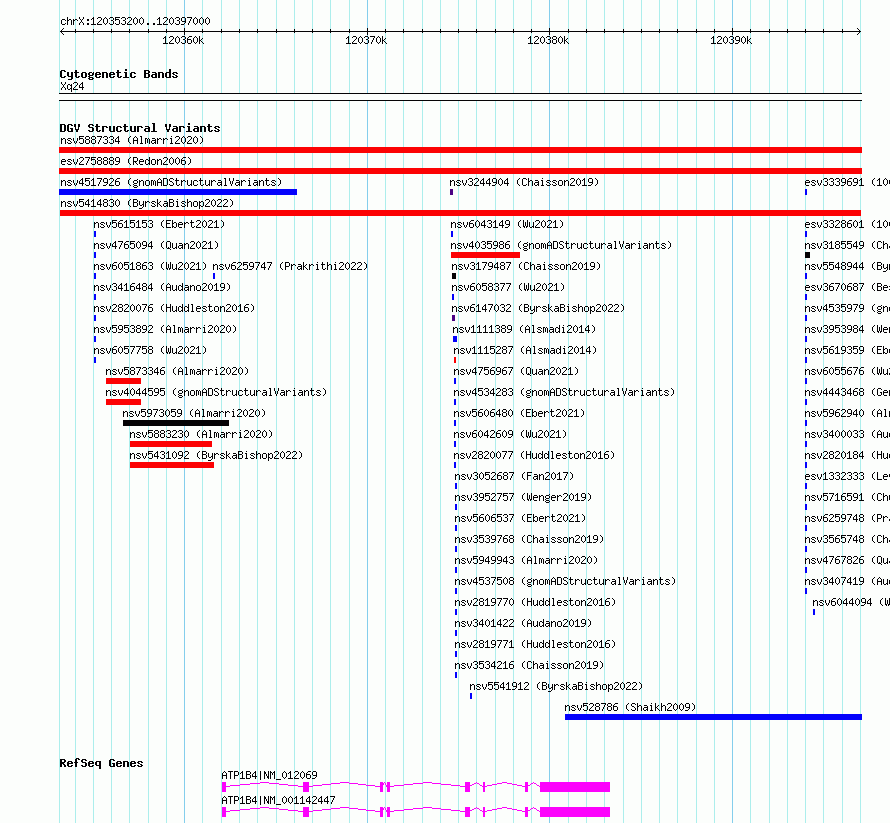Click nsv5949943 (Almarri2020) label
Viewport: 890px width, 823px height.
coord(527,560)
